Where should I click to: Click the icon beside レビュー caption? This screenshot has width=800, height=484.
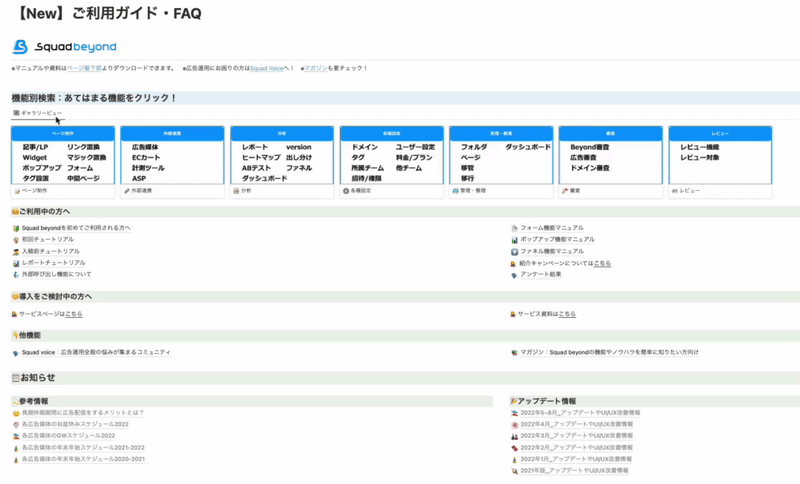click(x=674, y=191)
